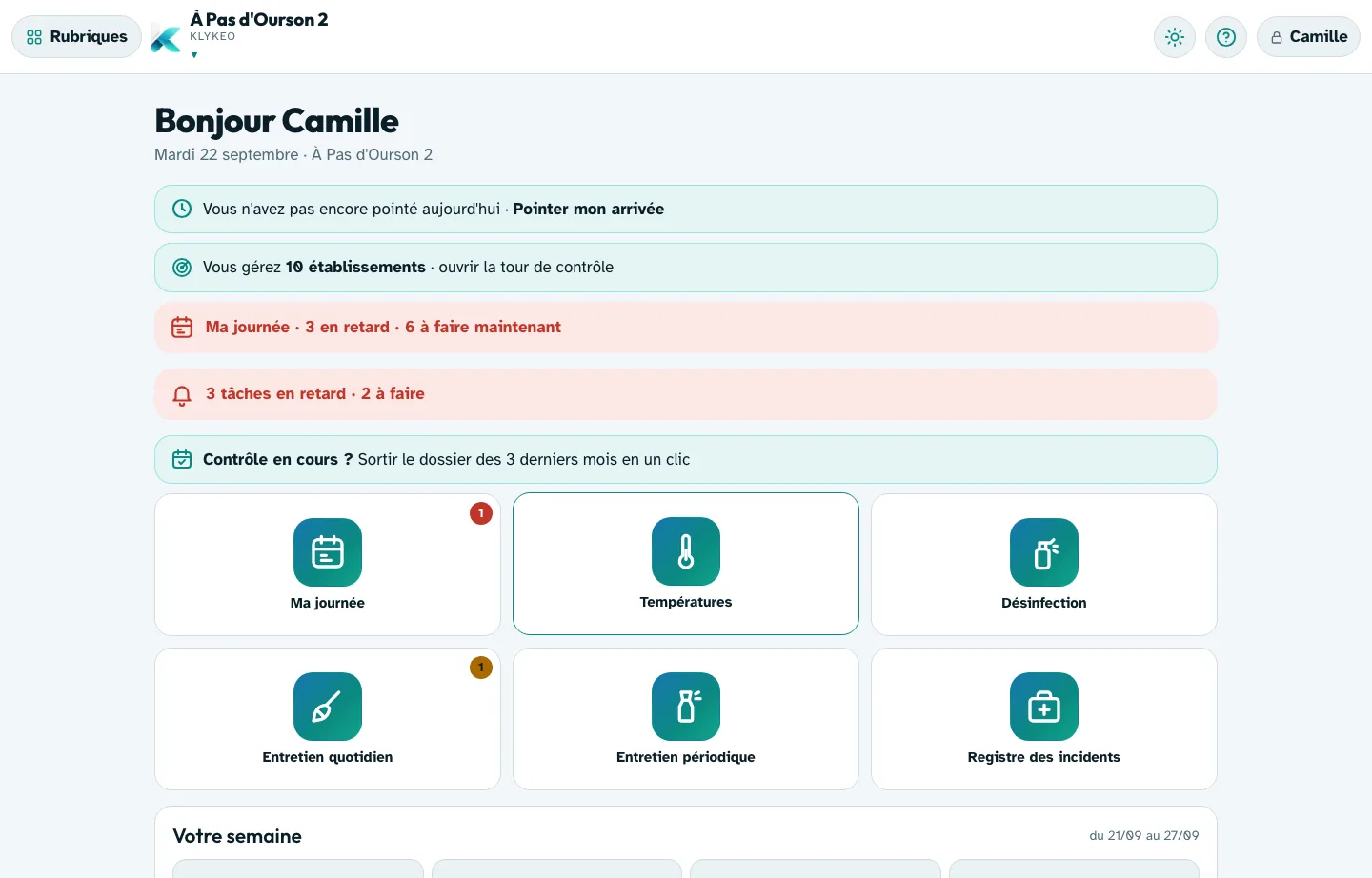Open the tour de contrôle link
Image resolution: width=1372 pixels, height=878 pixels.
526,268
